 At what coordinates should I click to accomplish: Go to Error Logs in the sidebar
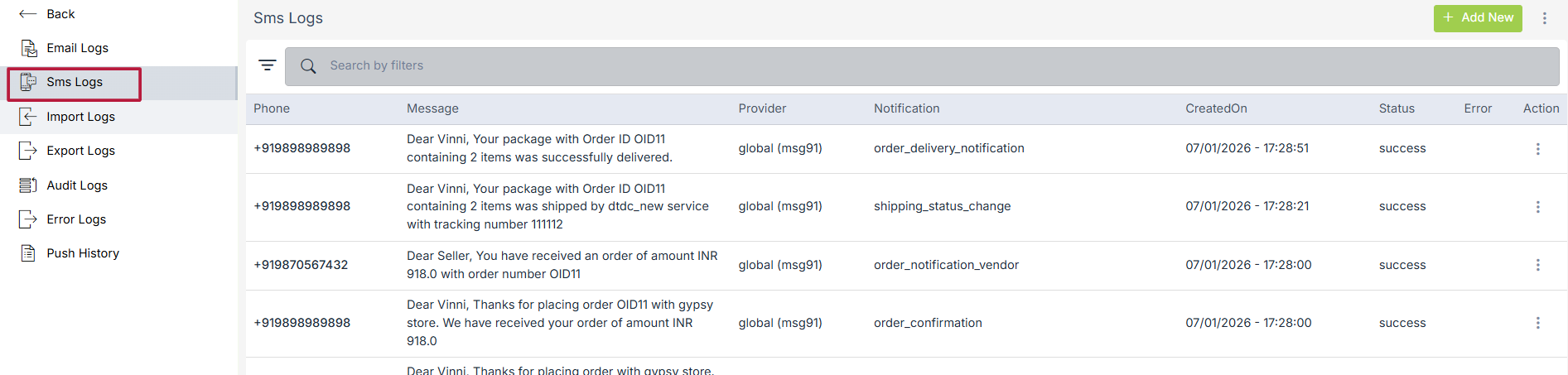76,219
